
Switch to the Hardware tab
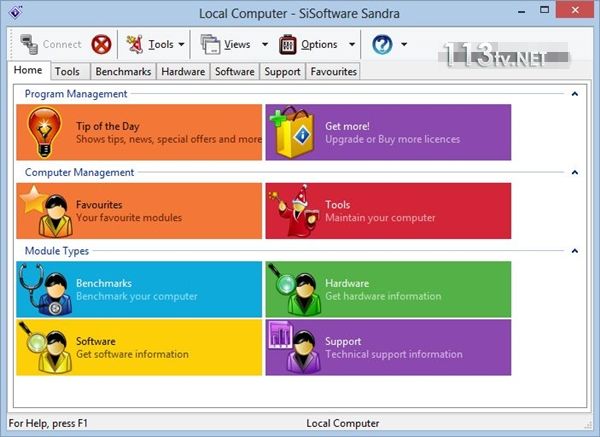(183, 72)
